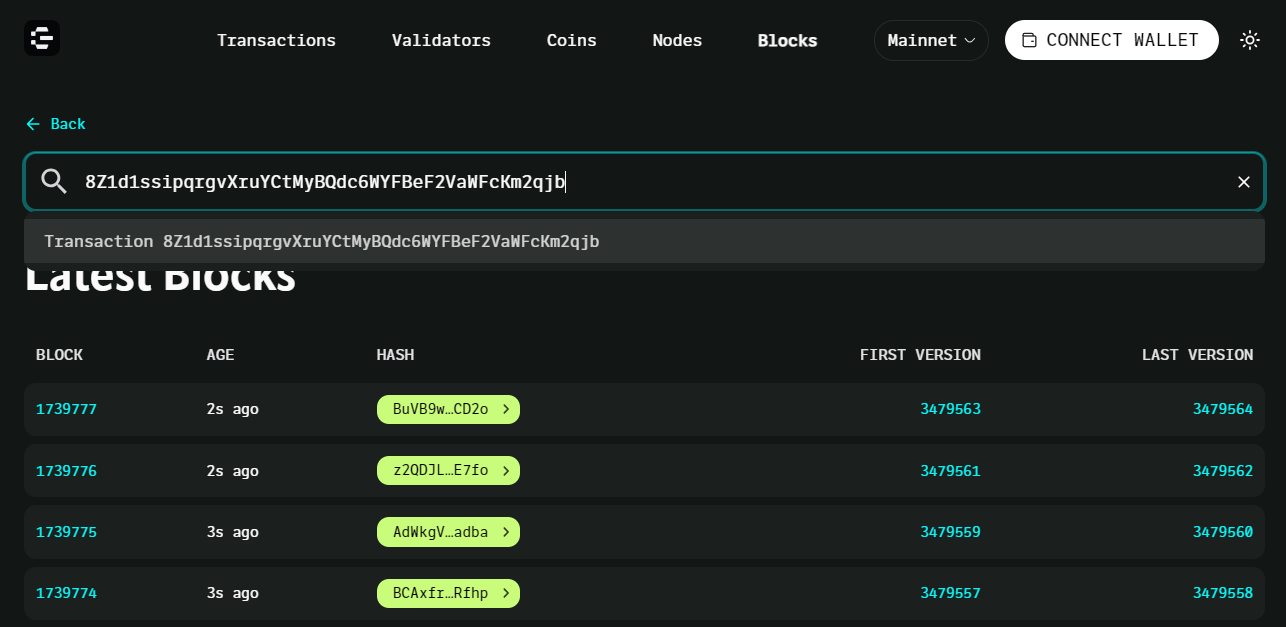Click the CONNECT WALLET button
Image resolution: width=1286 pixels, height=627 pixels.
[1112, 40]
